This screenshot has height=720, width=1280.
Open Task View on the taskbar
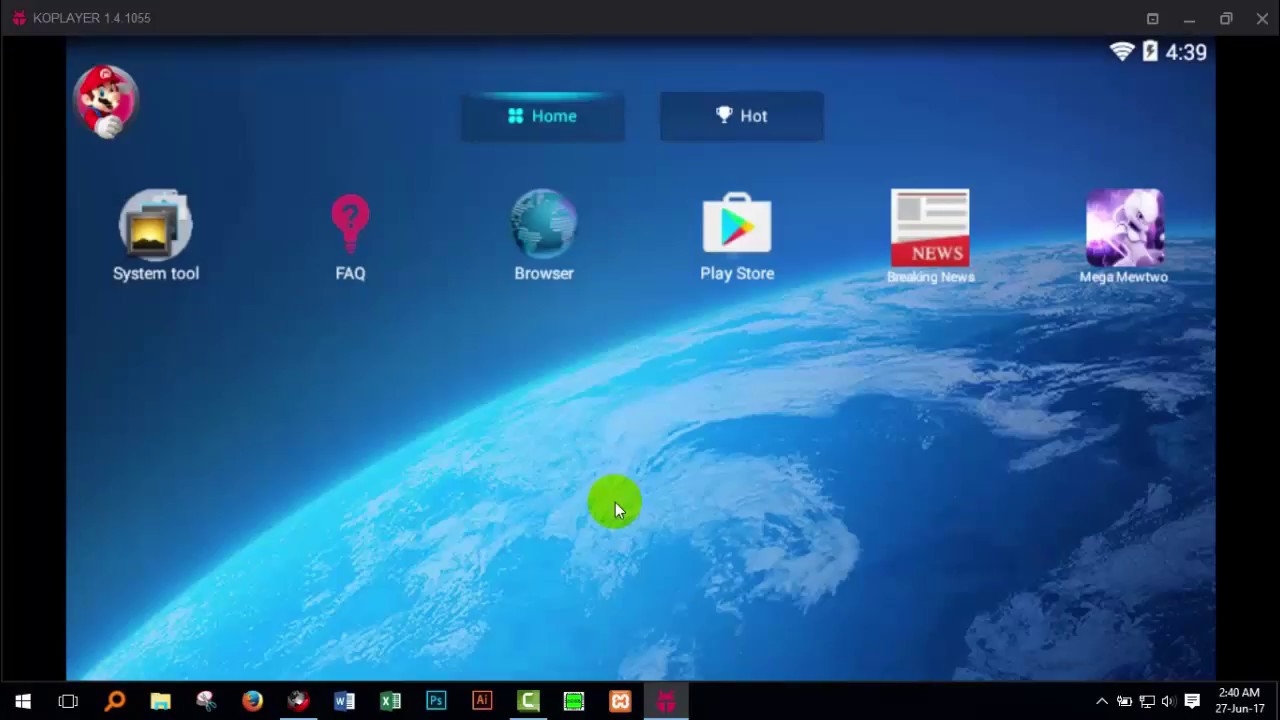pyautogui.click(x=68, y=701)
